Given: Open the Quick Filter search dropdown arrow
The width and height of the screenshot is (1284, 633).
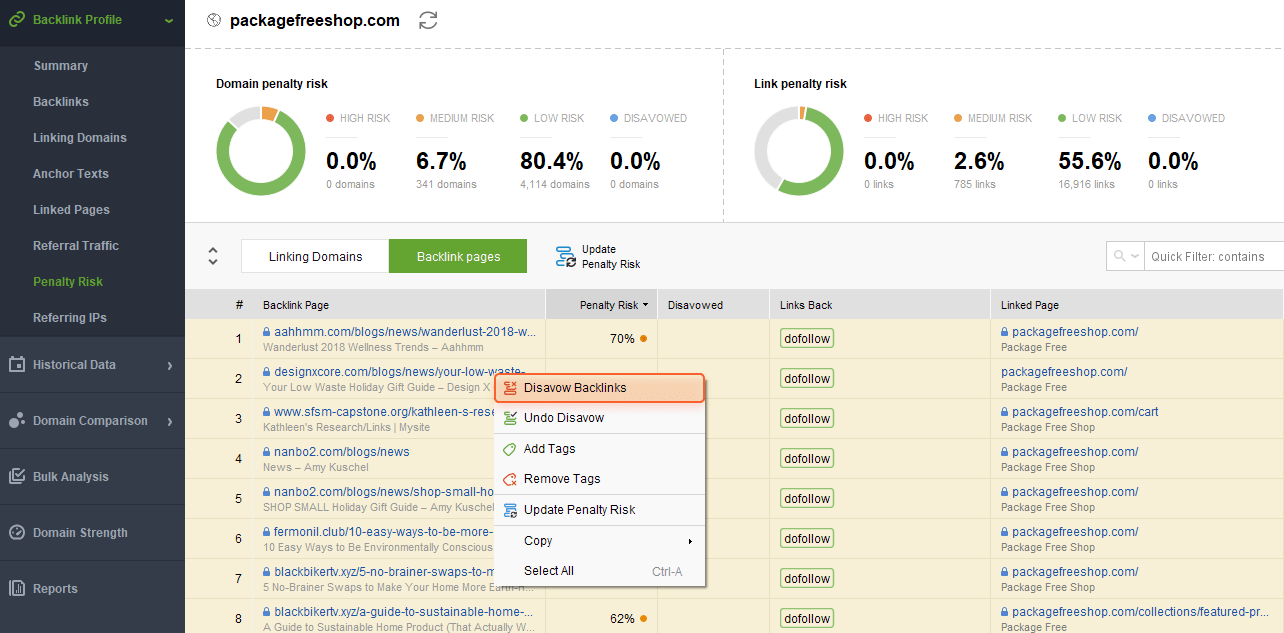Looking at the screenshot, I should coord(1135,256).
